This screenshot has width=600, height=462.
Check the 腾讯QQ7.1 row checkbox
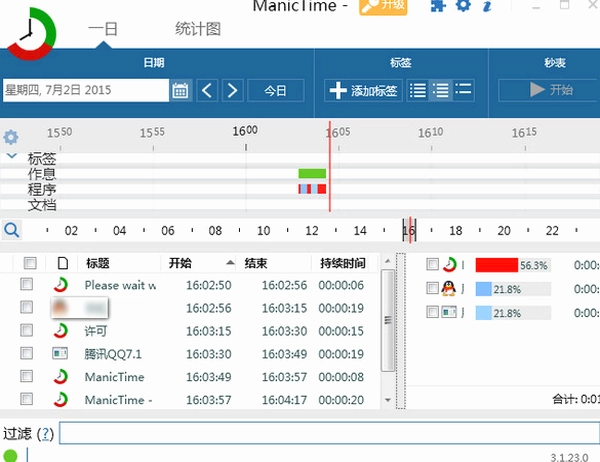(26, 353)
